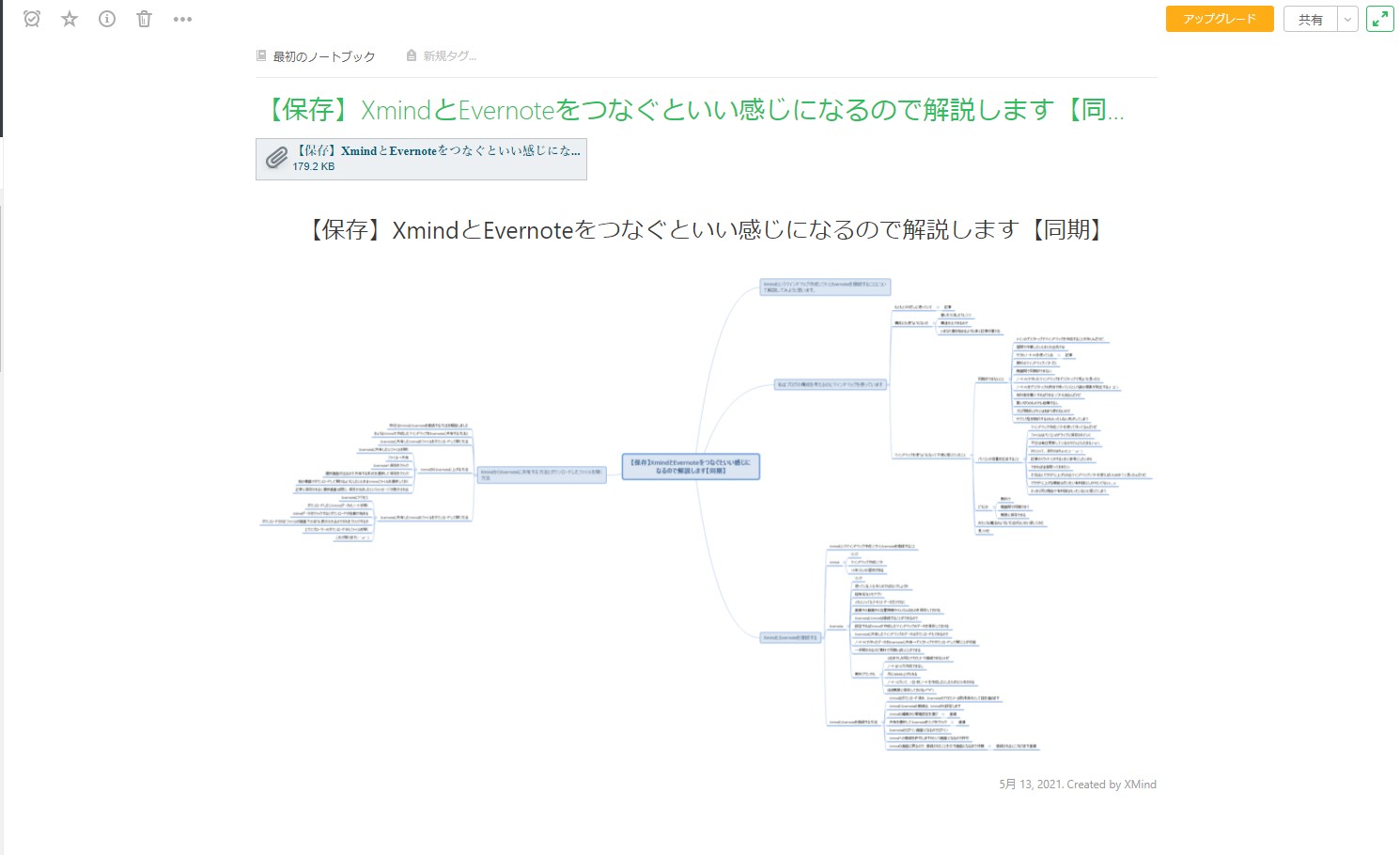Expand the dropdown arrow next to 共有
Screen dimensions: 1400x855
[x=1348, y=19]
